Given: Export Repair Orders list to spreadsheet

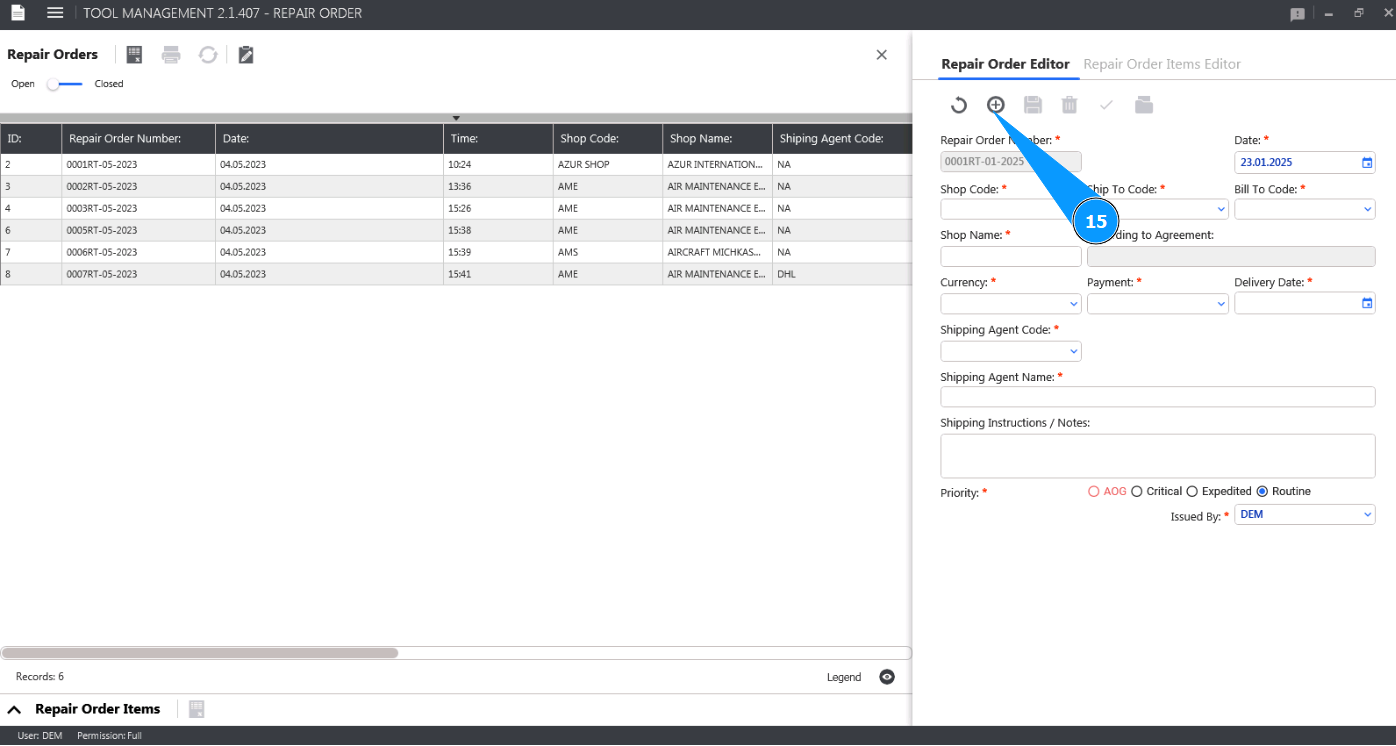Looking at the screenshot, I should 135,55.
